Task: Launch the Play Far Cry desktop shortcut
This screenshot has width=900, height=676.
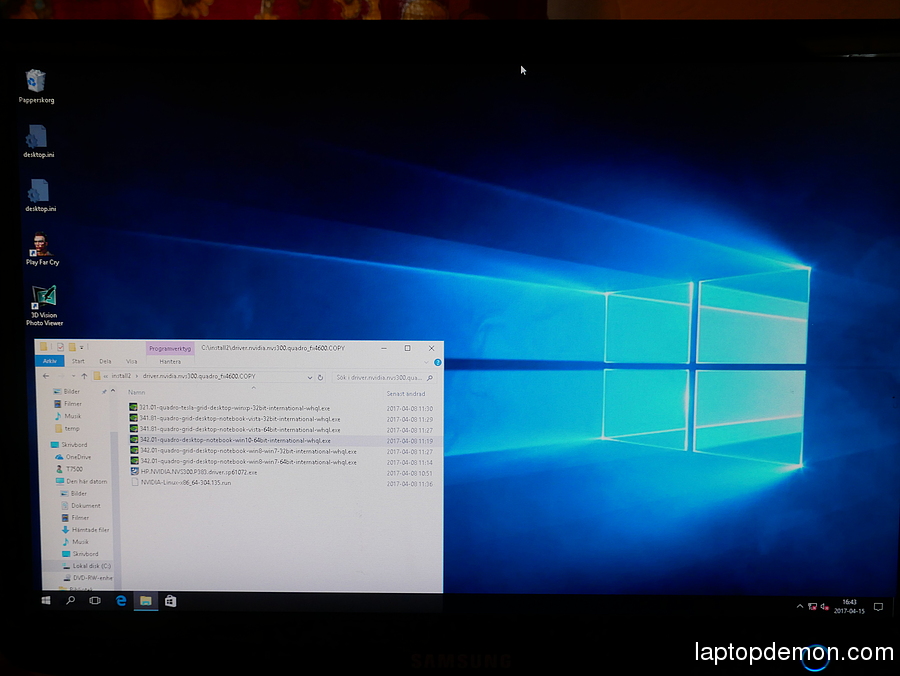Action: coord(42,245)
